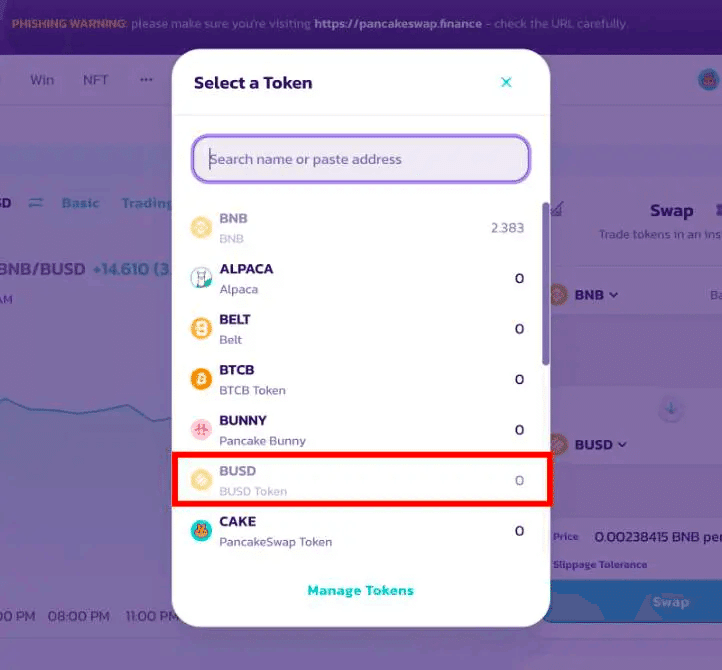Select the BTCB bitcoin icon
The width and height of the screenshot is (722, 670).
(x=201, y=379)
